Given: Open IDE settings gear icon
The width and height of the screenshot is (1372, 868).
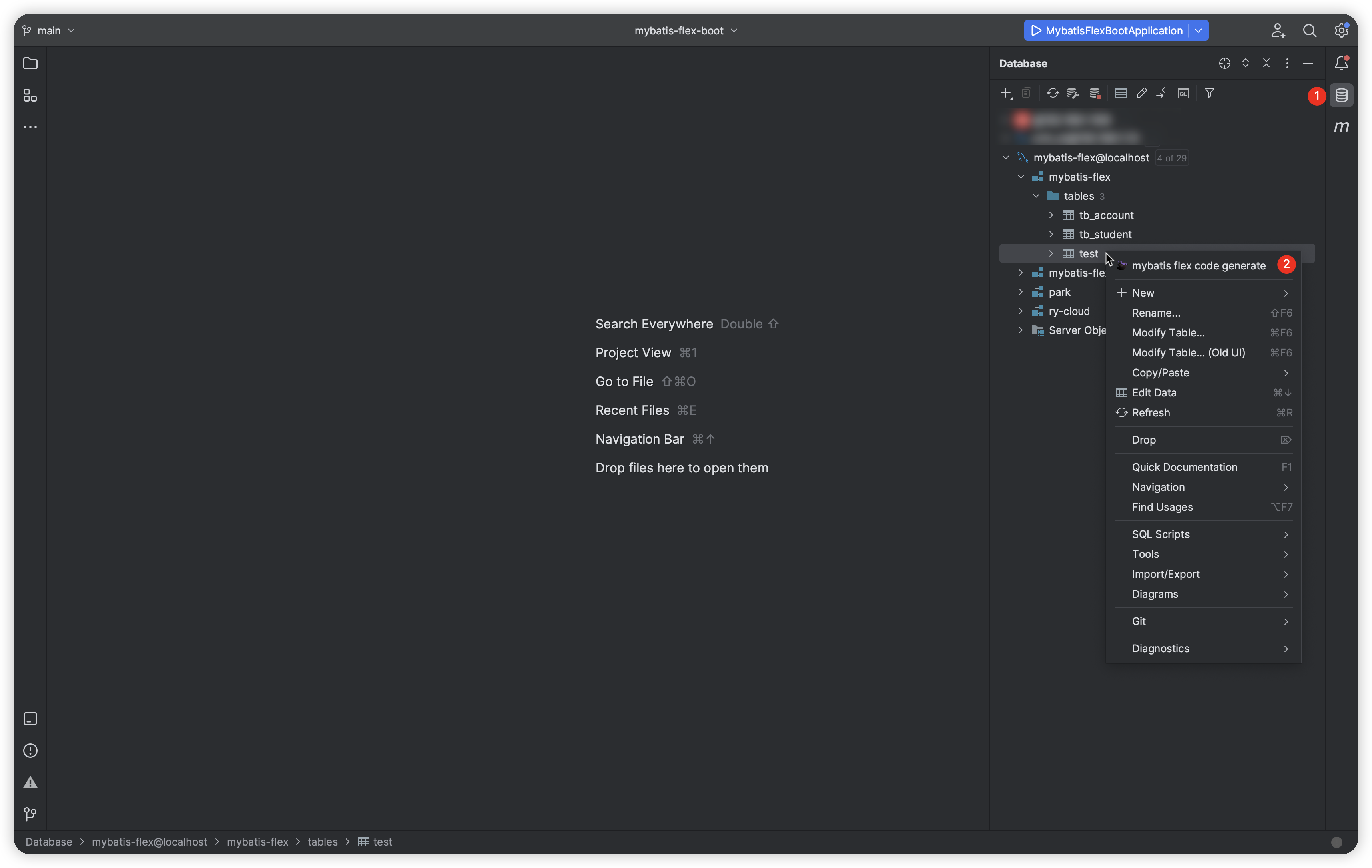Looking at the screenshot, I should tap(1341, 31).
